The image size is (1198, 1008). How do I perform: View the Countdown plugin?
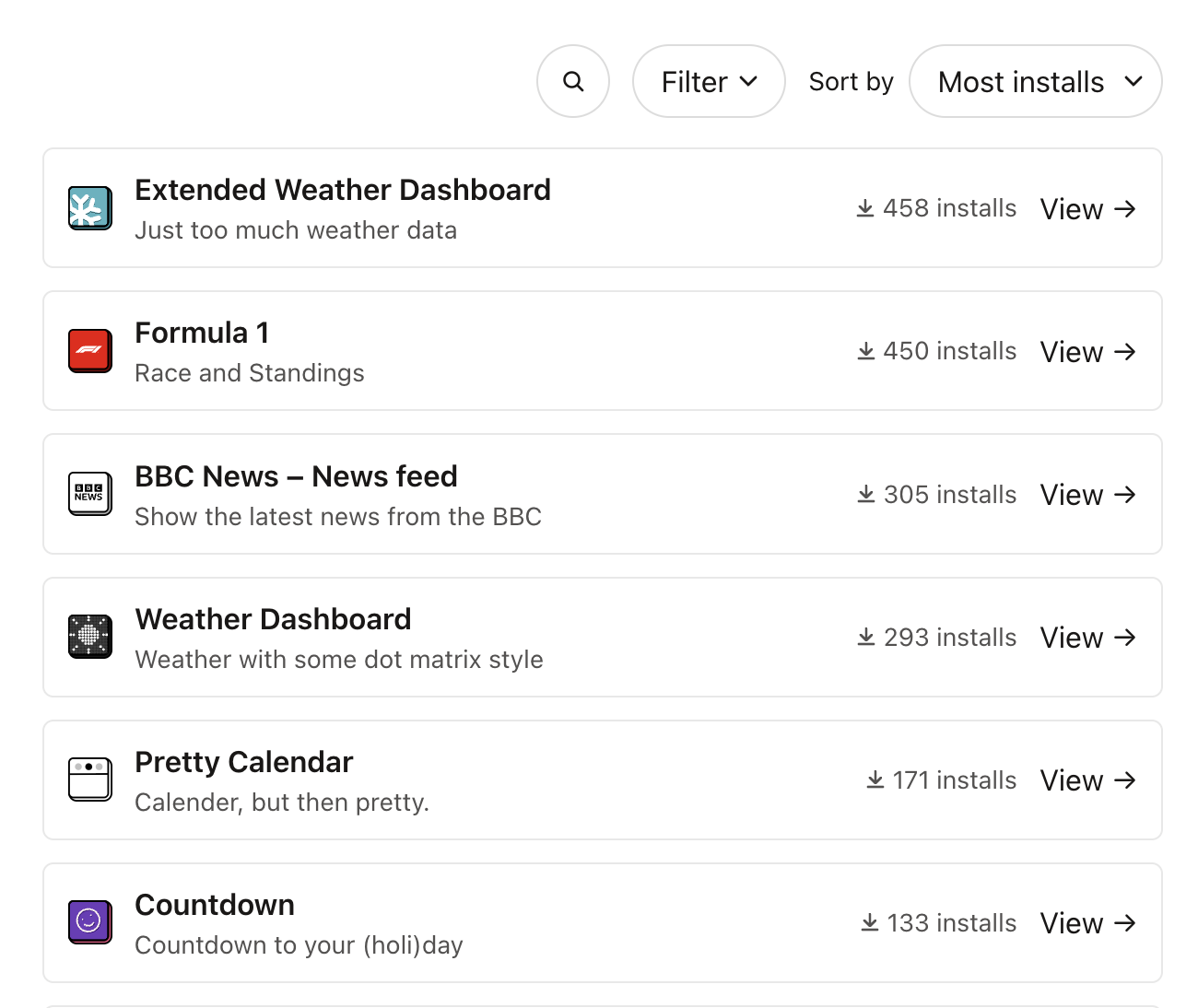1087,923
